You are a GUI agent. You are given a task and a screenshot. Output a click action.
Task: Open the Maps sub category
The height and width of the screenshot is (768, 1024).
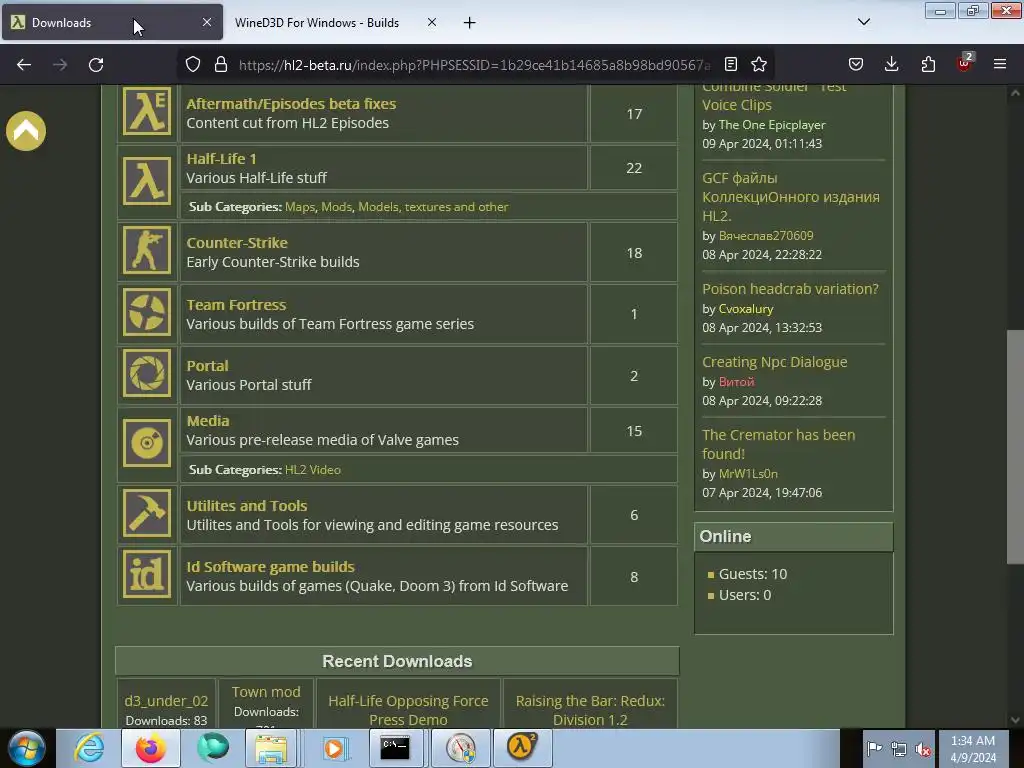[300, 207]
